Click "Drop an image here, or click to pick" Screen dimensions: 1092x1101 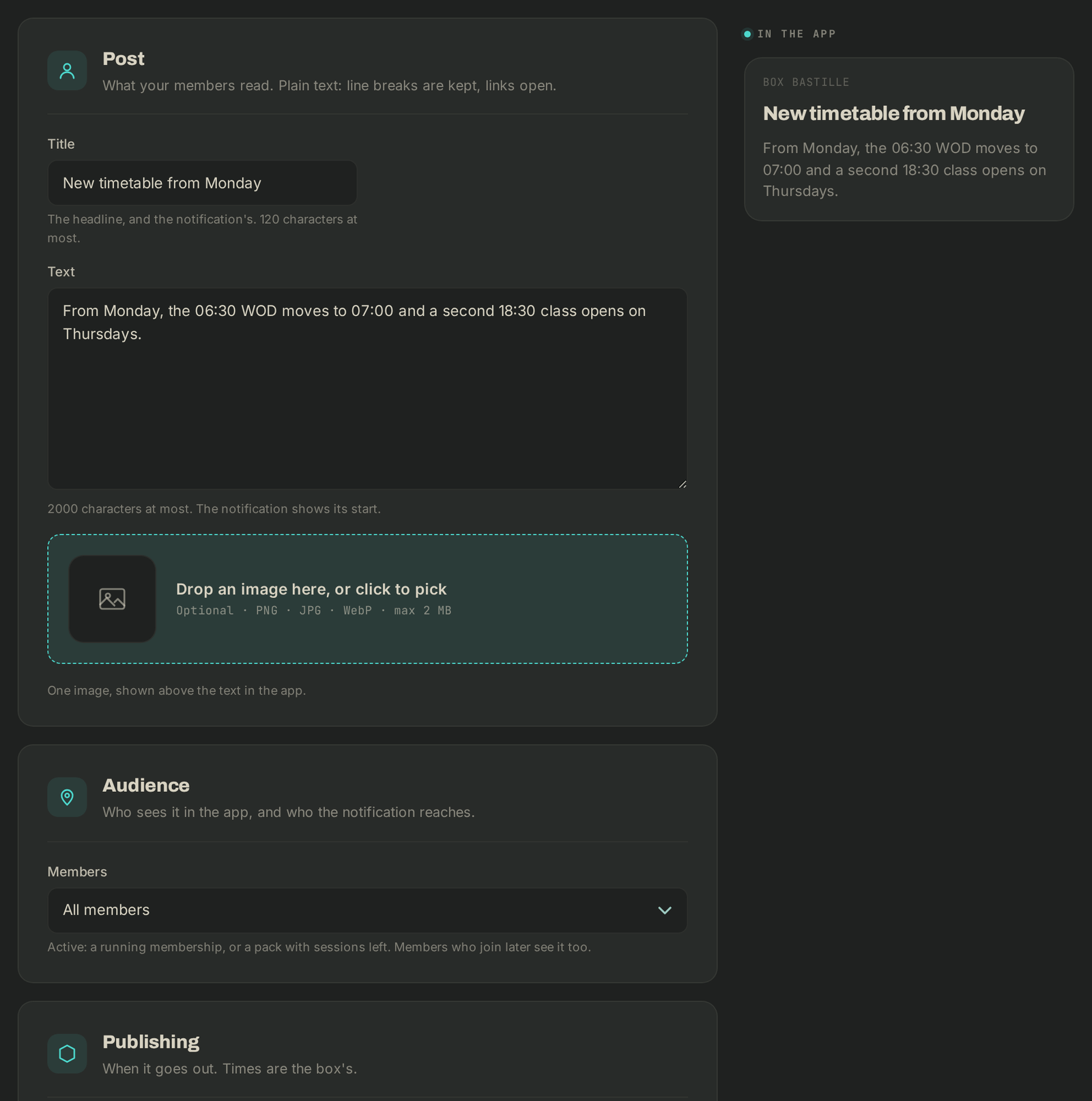pos(311,589)
